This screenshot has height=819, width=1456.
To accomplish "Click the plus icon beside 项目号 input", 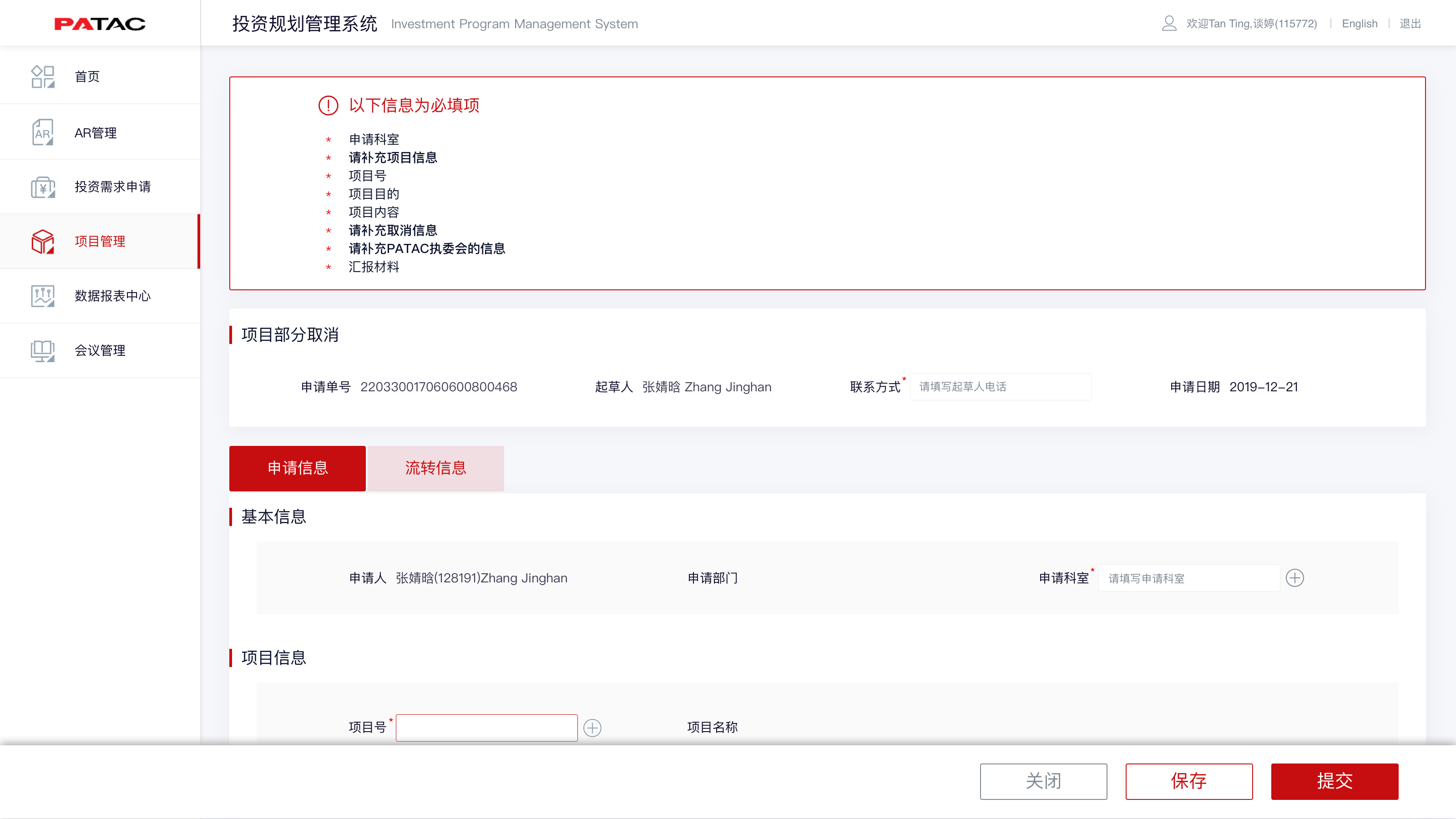I will tap(592, 728).
